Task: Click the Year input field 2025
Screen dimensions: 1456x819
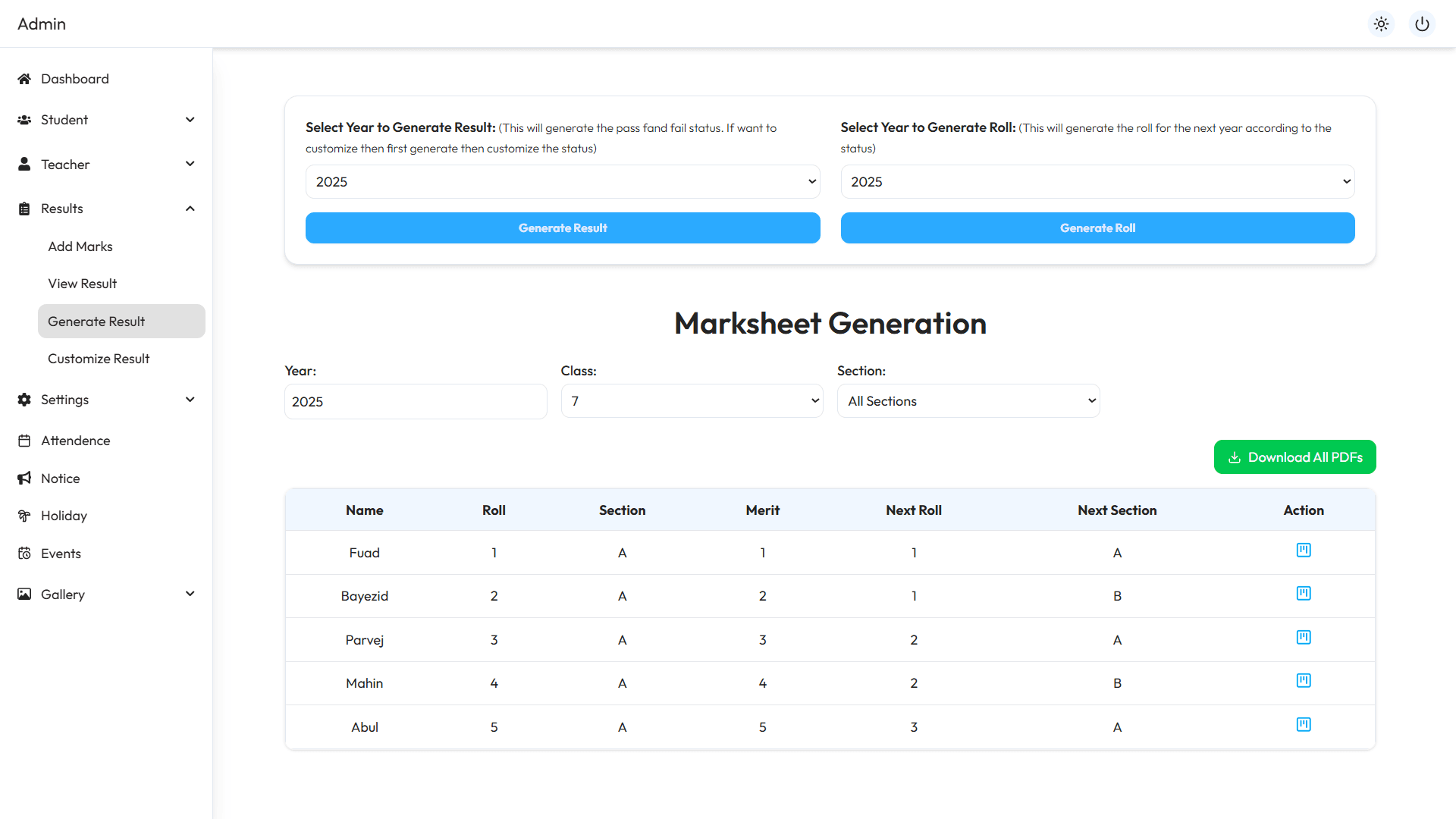Action: pyautogui.click(x=416, y=401)
